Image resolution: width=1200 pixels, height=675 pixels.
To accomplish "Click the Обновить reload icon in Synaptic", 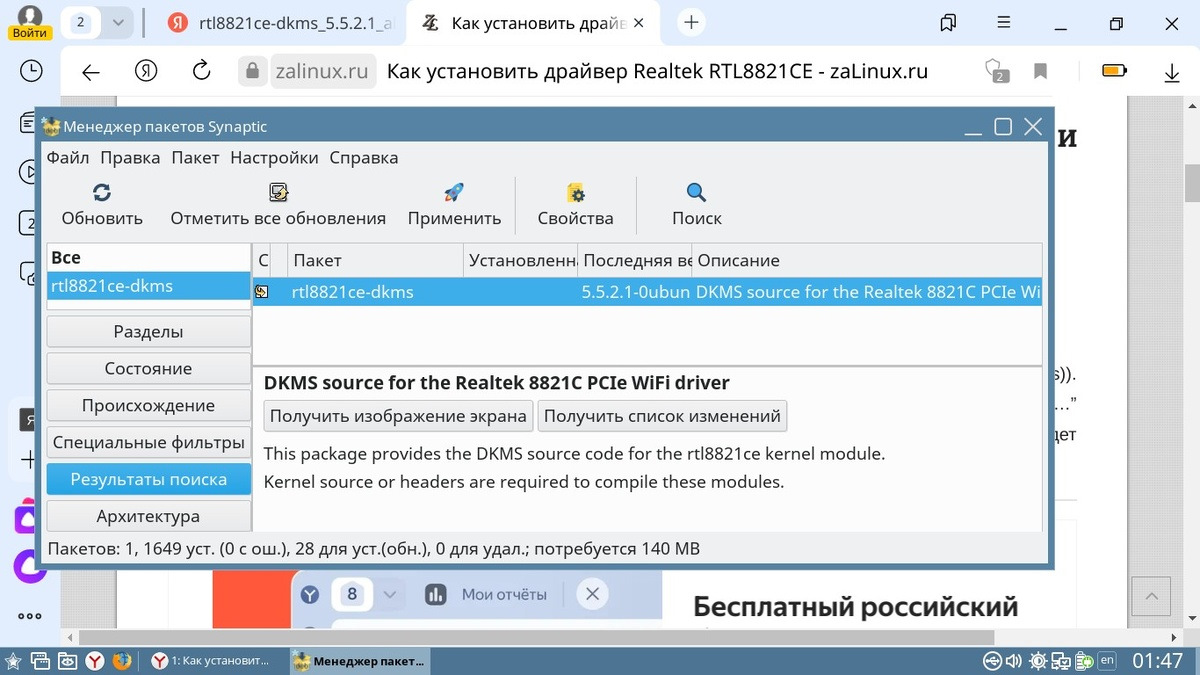I will pyautogui.click(x=101, y=193).
